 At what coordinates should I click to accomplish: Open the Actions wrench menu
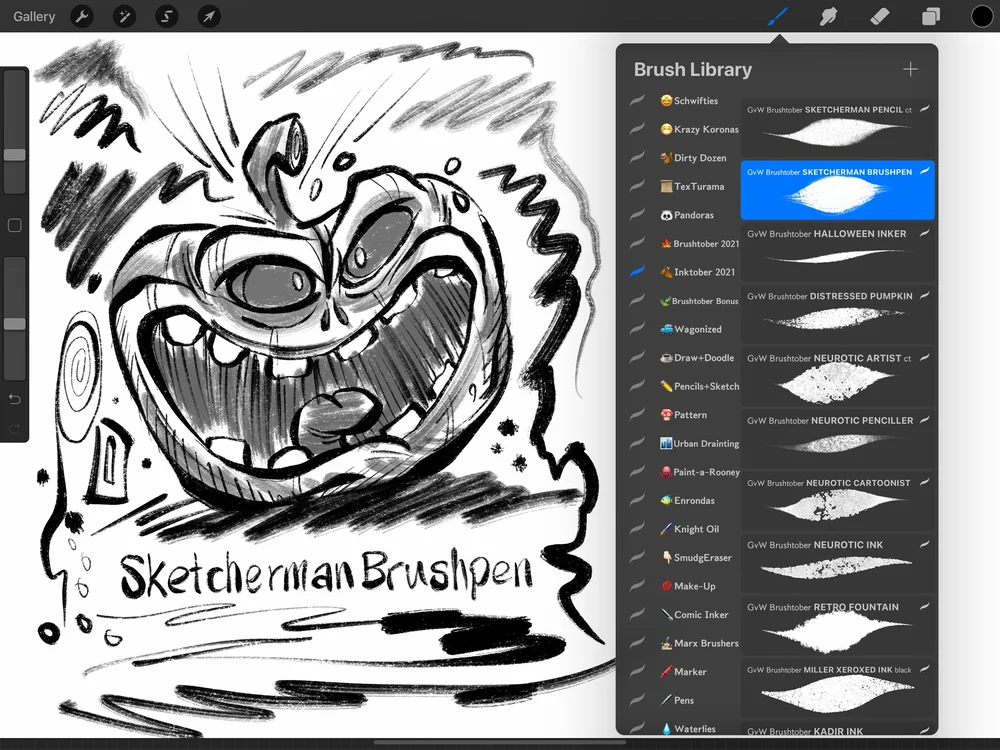pyautogui.click(x=82, y=16)
